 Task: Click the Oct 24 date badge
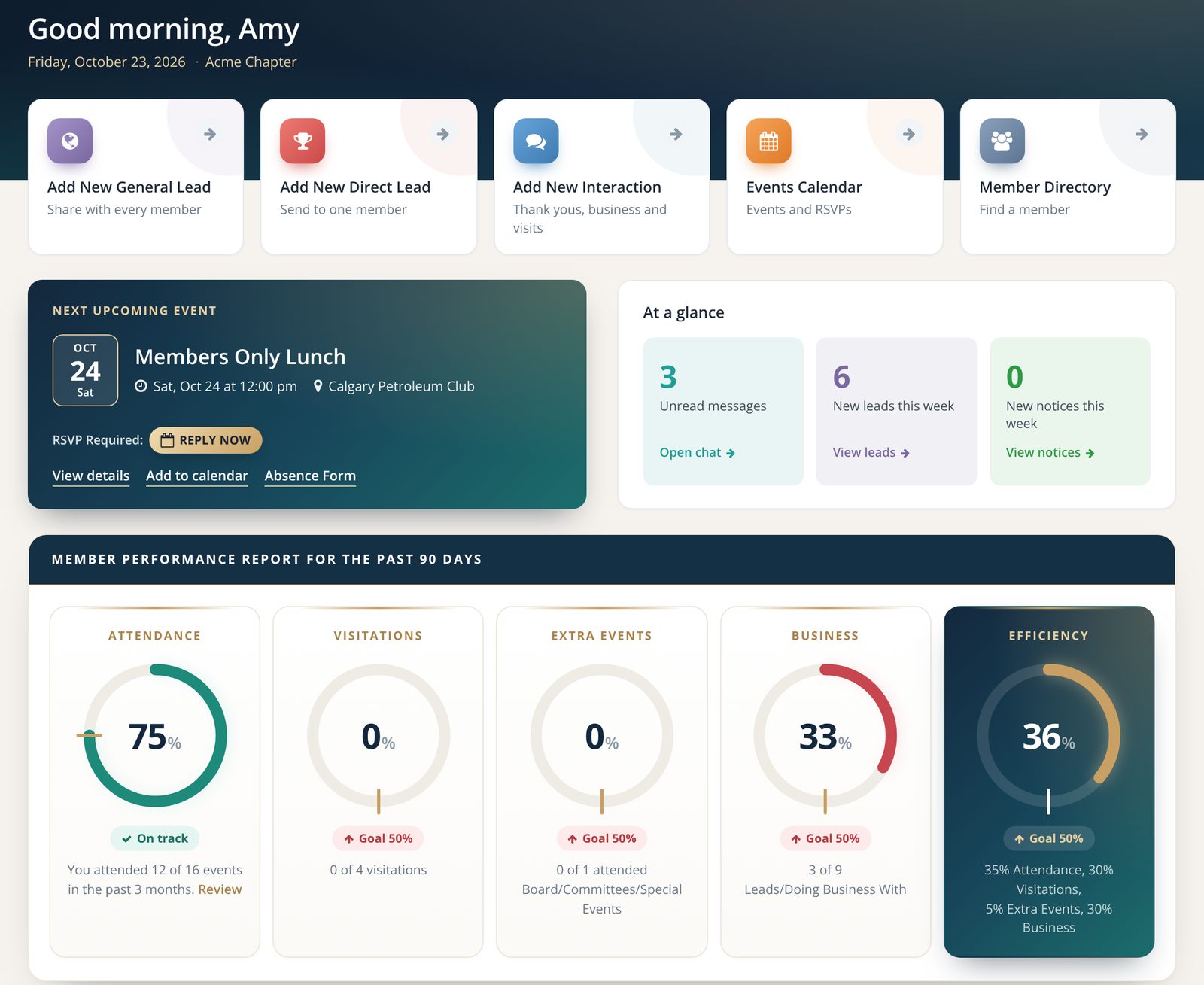point(85,370)
